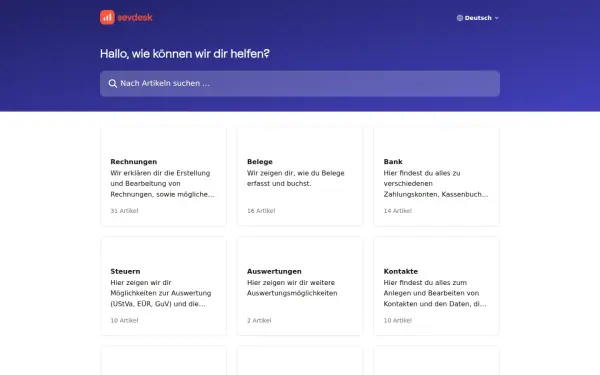The width and height of the screenshot is (600, 375).
Task: Click the Steuern description mentioning UStVa
Action: (161, 293)
